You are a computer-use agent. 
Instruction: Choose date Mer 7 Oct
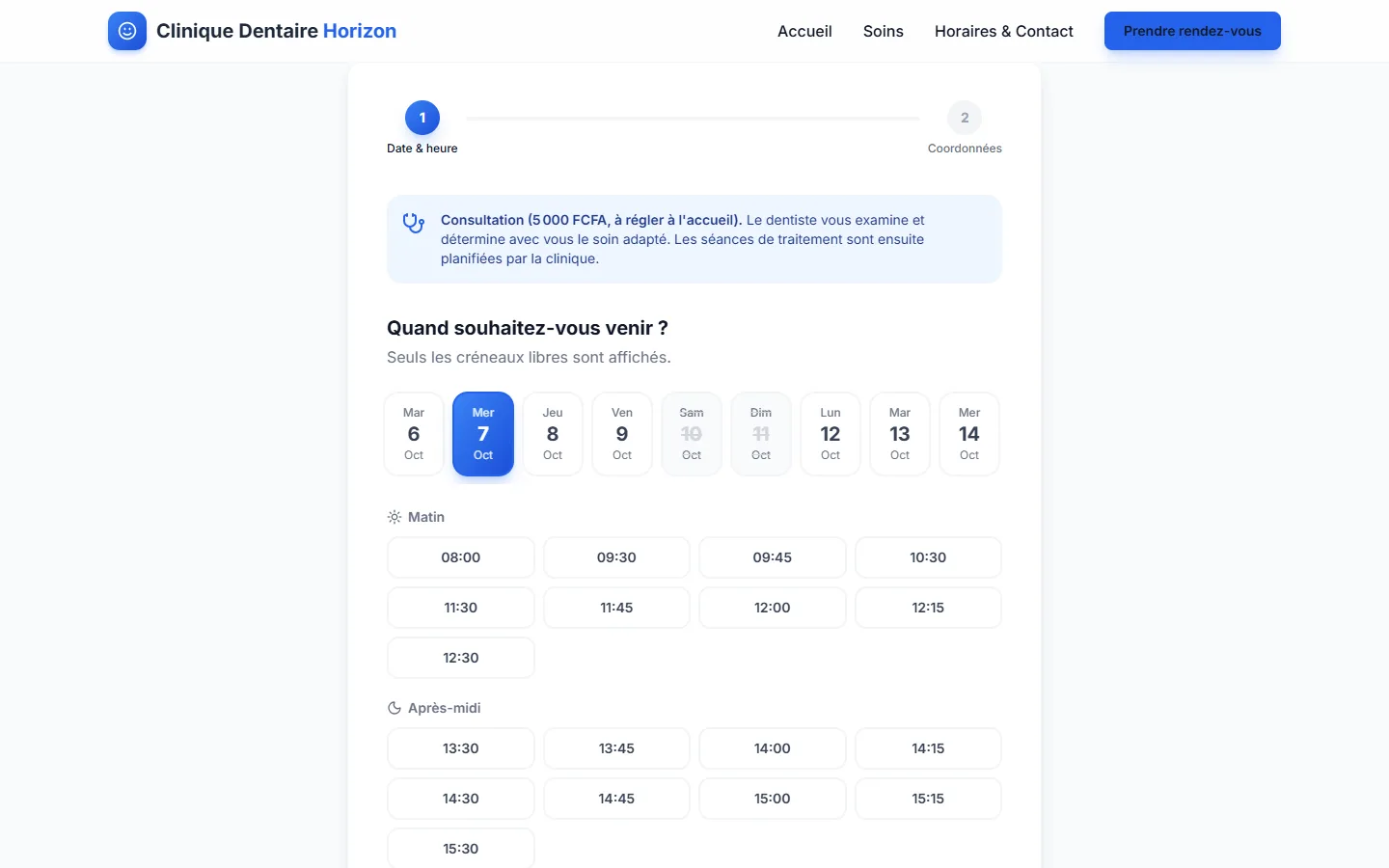[x=483, y=434]
